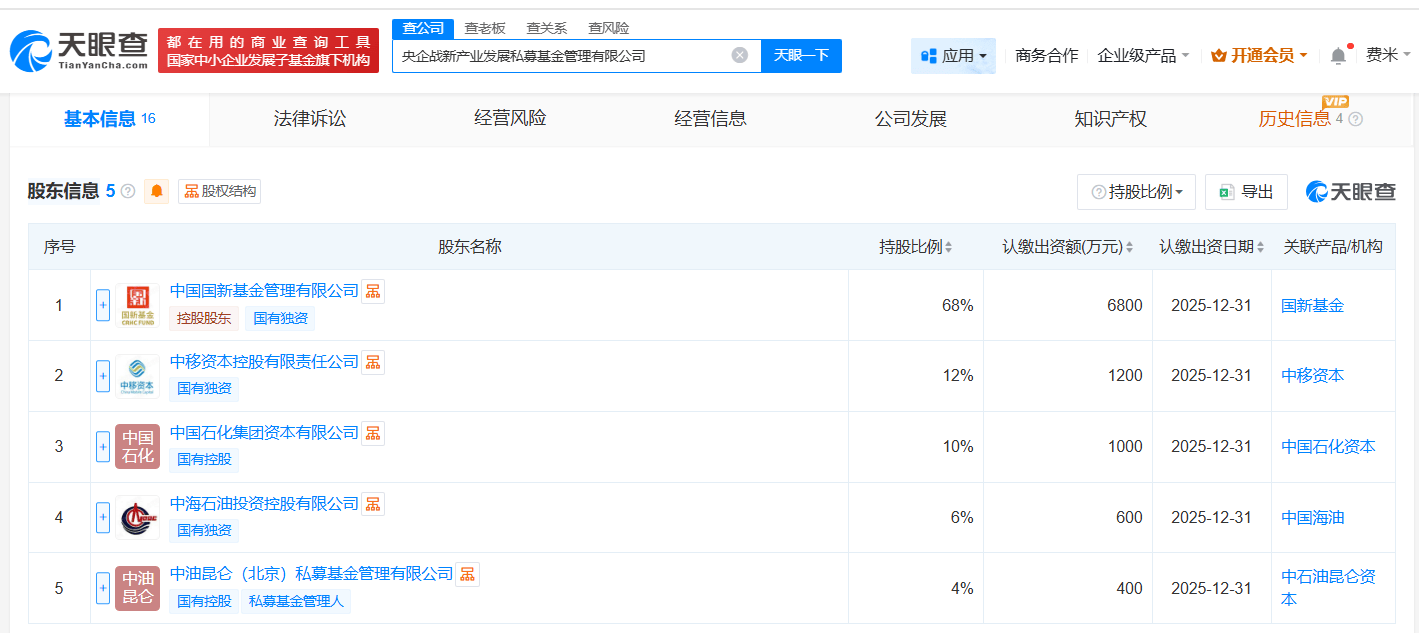Switch to 法律诉讼 tab
The image size is (1419, 633).
310,119
